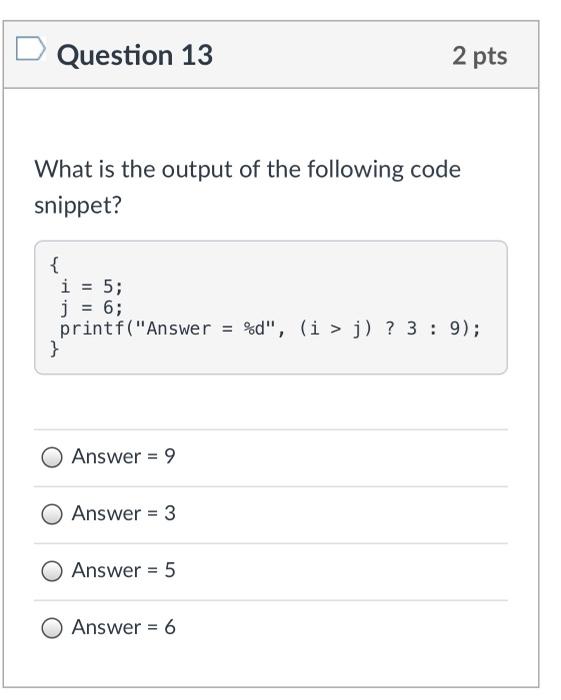Click the 'Answer = 5' label text
561x700 pixels.
[x=124, y=570]
